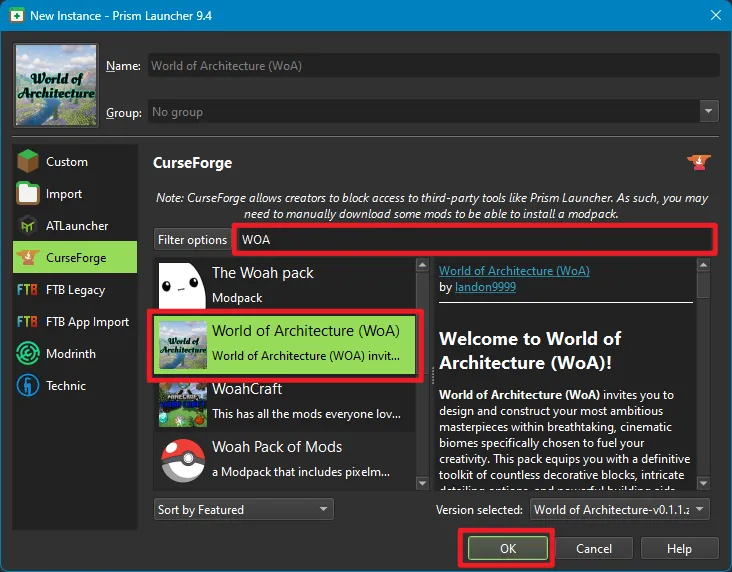
Task: Click the Filter options button
Action: (192, 240)
